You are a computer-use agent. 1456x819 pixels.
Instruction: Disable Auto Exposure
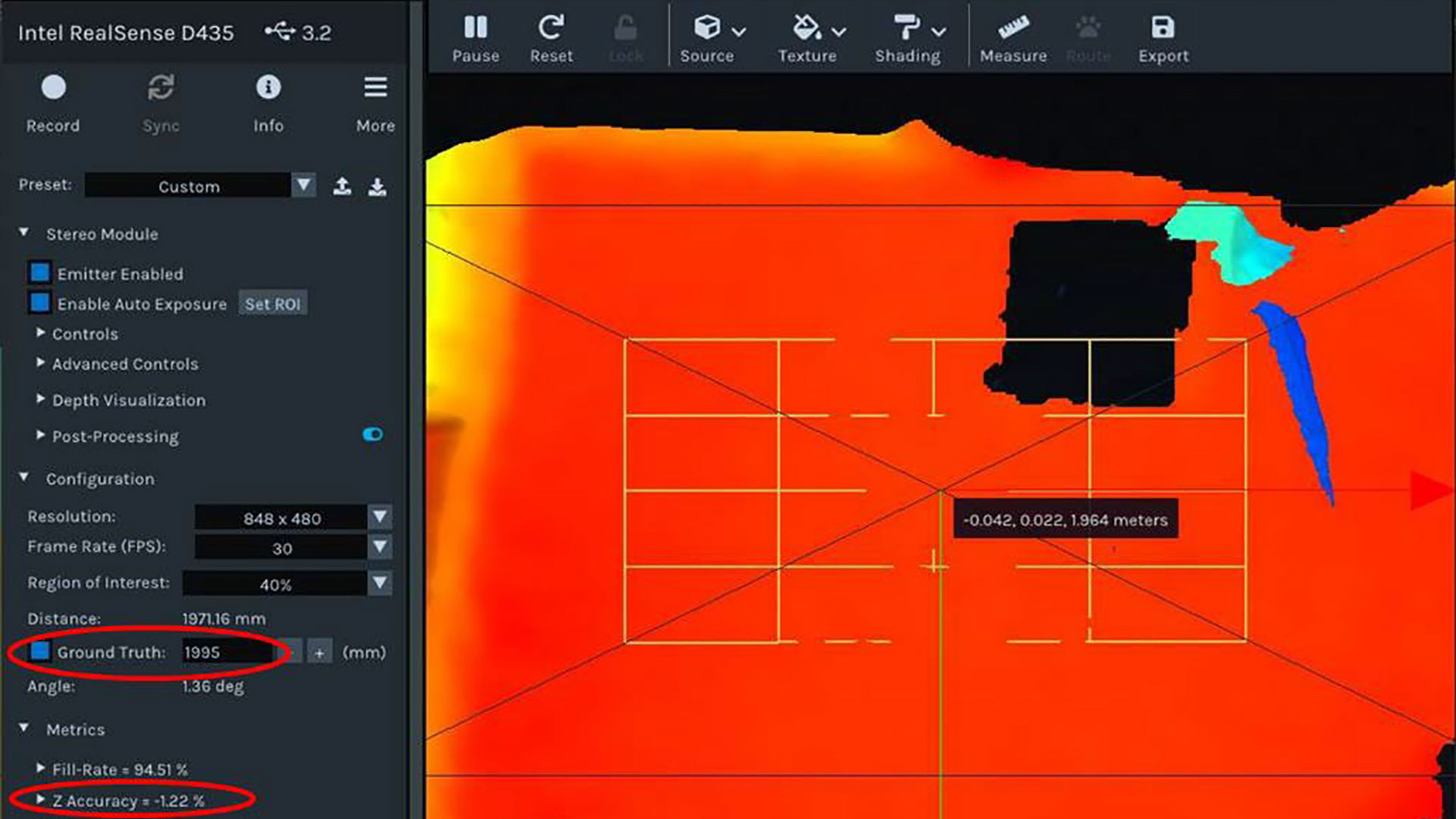pyautogui.click(x=39, y=303)
